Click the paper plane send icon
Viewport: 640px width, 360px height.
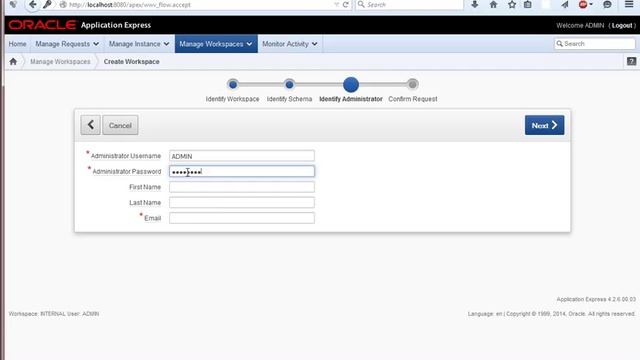point(564,4)
